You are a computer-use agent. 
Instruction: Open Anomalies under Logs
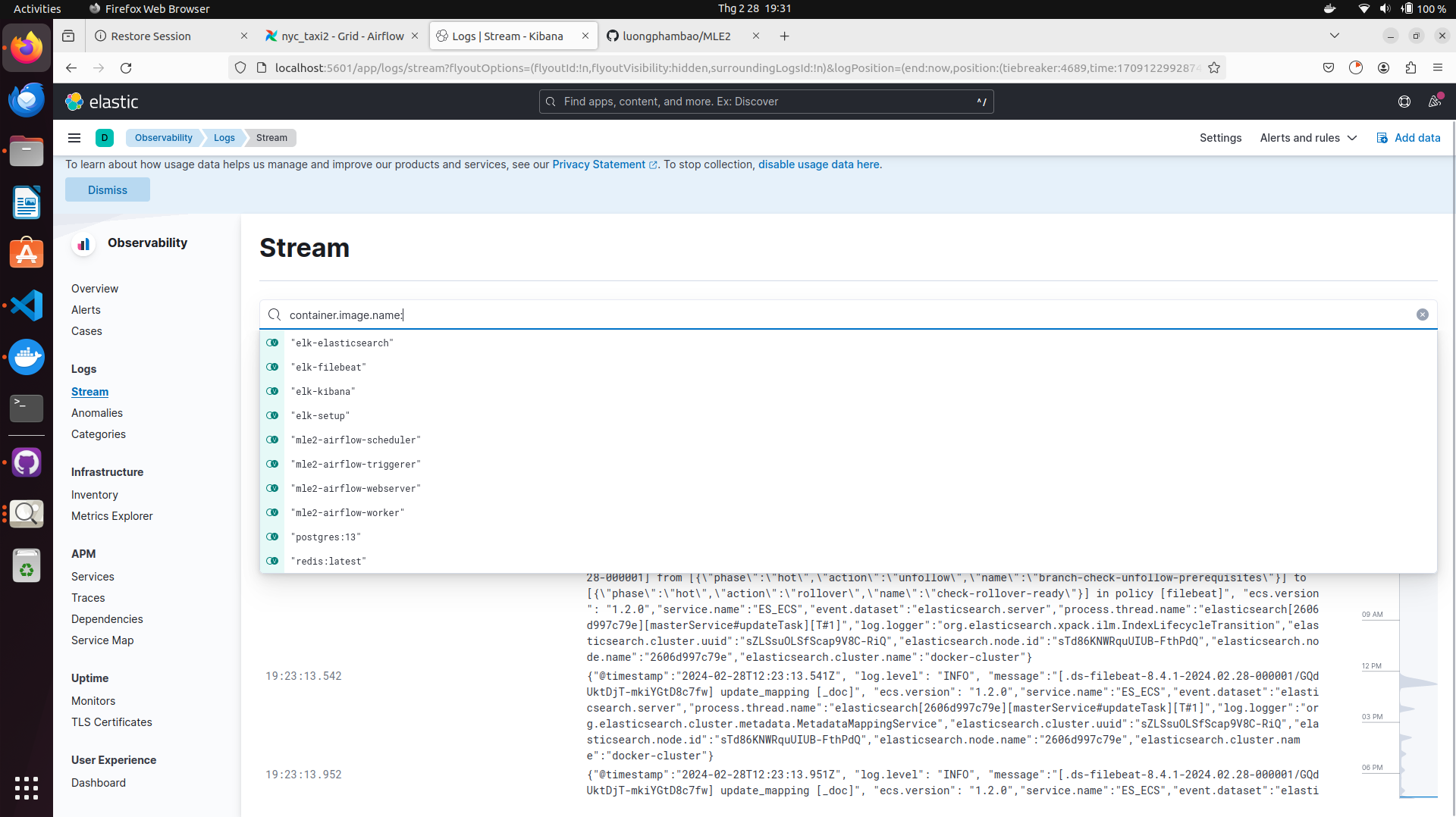pos(97,413)
